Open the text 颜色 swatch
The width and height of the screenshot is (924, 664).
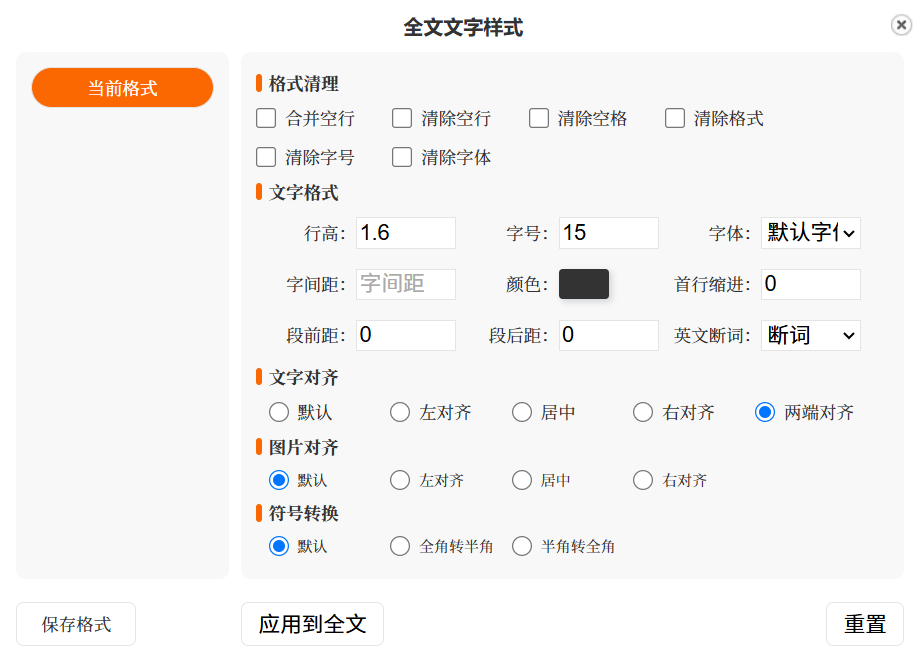tap(584, 284)
